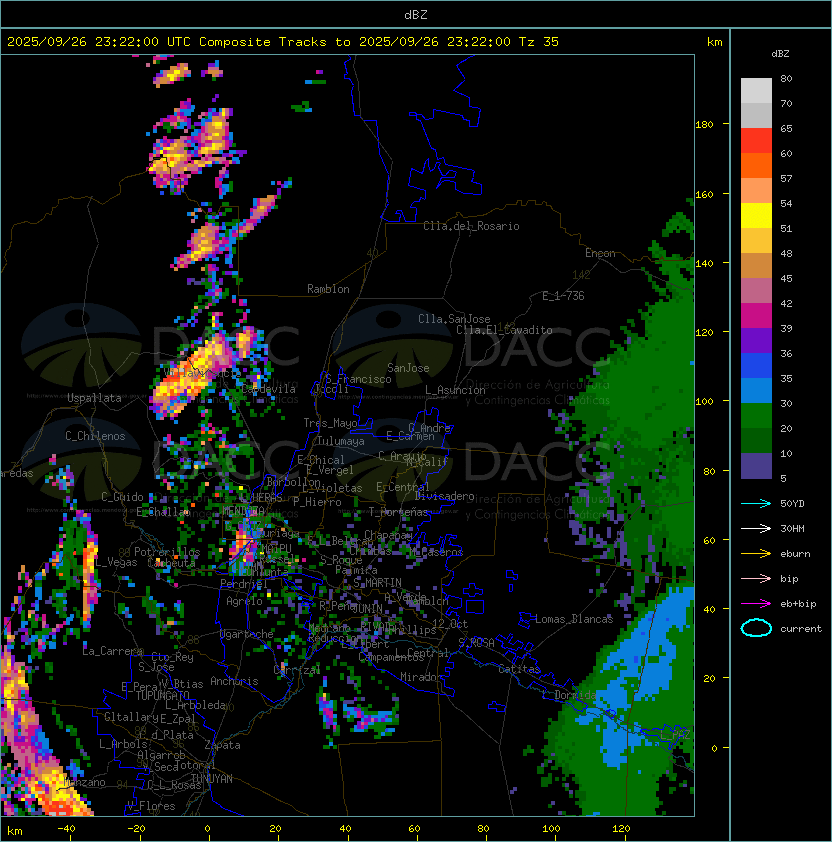Screen dimensions: 832x842
Task: Click the Tulumaya label
Action: click(341, 441)
